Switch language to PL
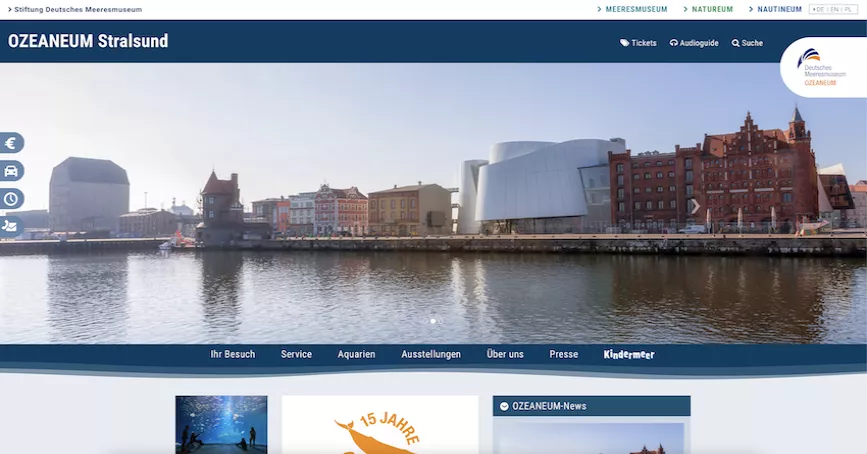This screenshot has height=454, width=867. pyautogui.click(x=849, y=9)
